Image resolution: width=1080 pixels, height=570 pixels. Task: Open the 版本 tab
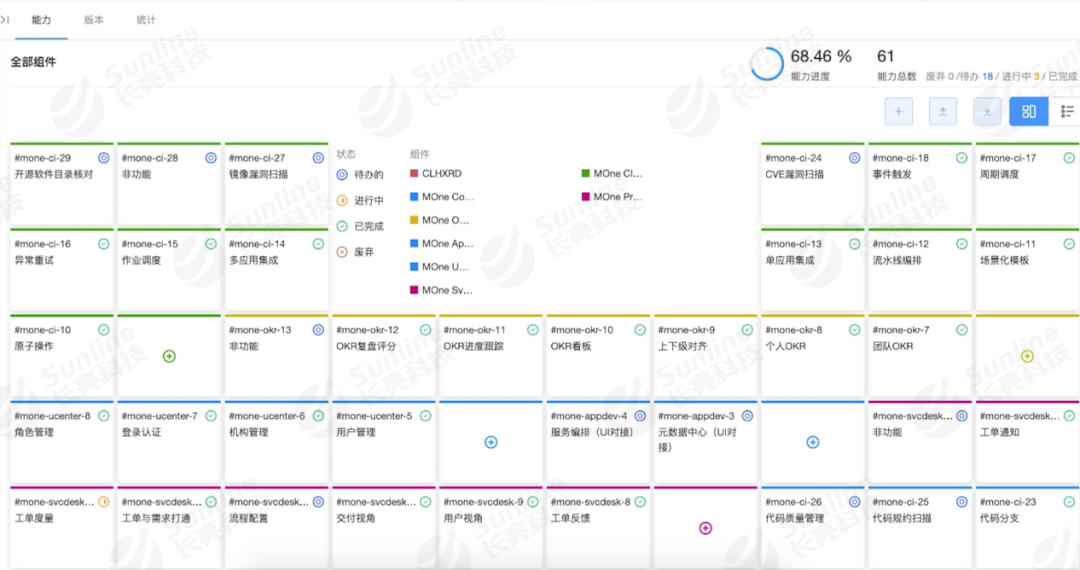point(94,20)
